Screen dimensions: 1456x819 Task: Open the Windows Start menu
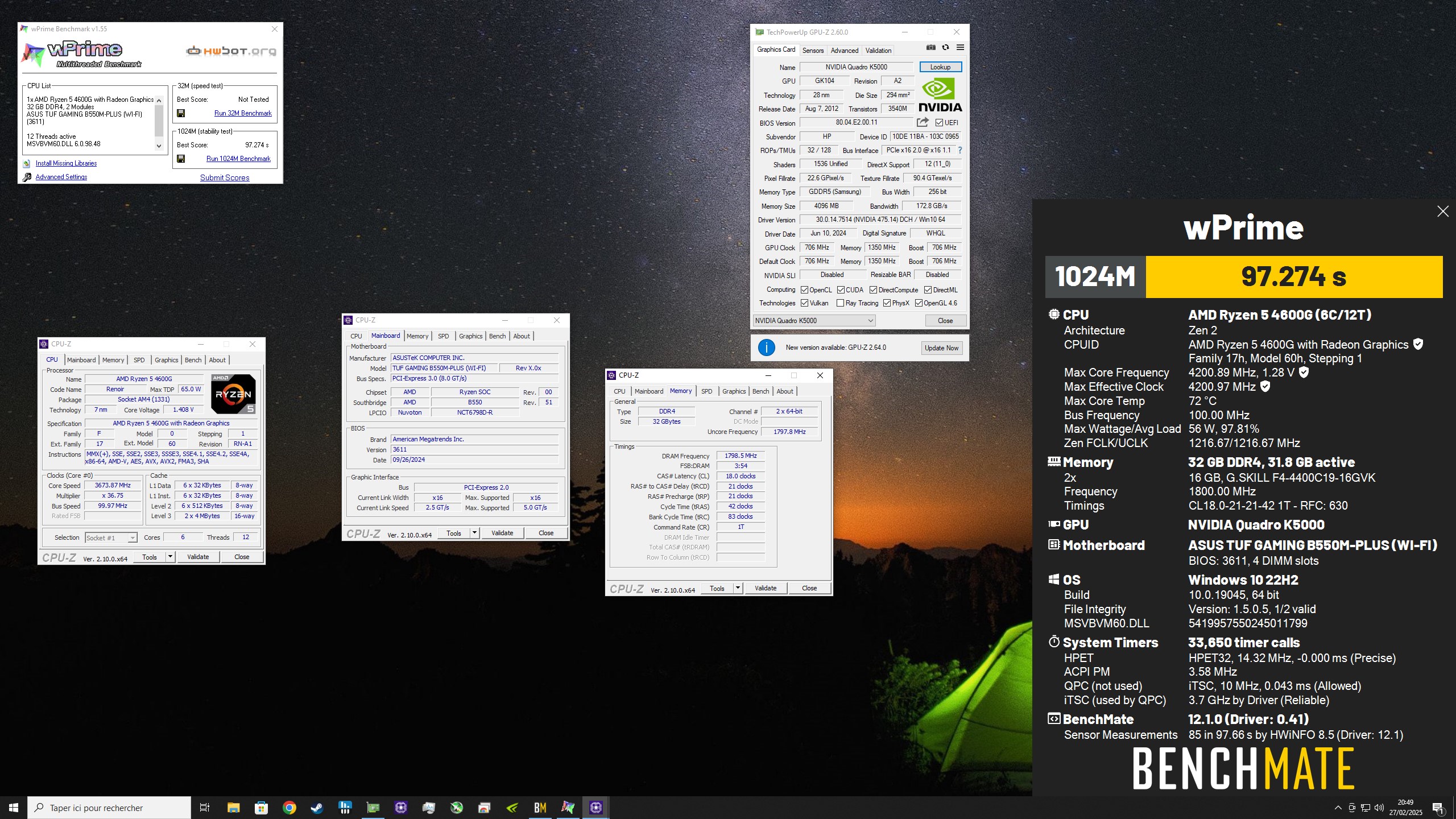(x=14, y=808)
